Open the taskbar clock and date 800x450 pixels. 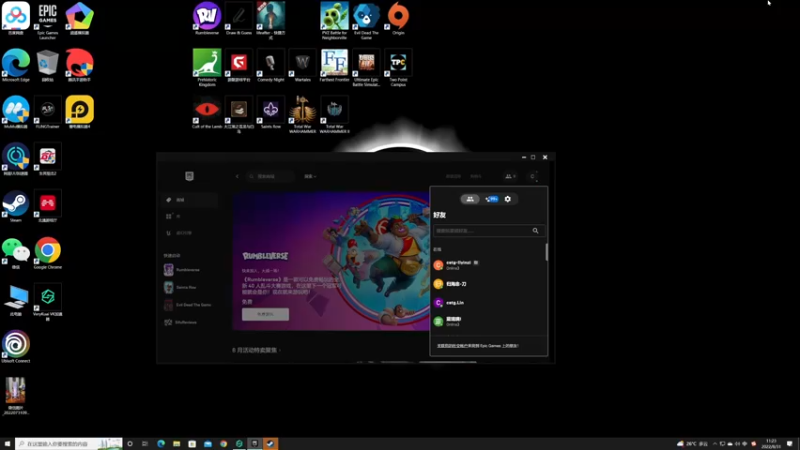(x=770, y=444)
